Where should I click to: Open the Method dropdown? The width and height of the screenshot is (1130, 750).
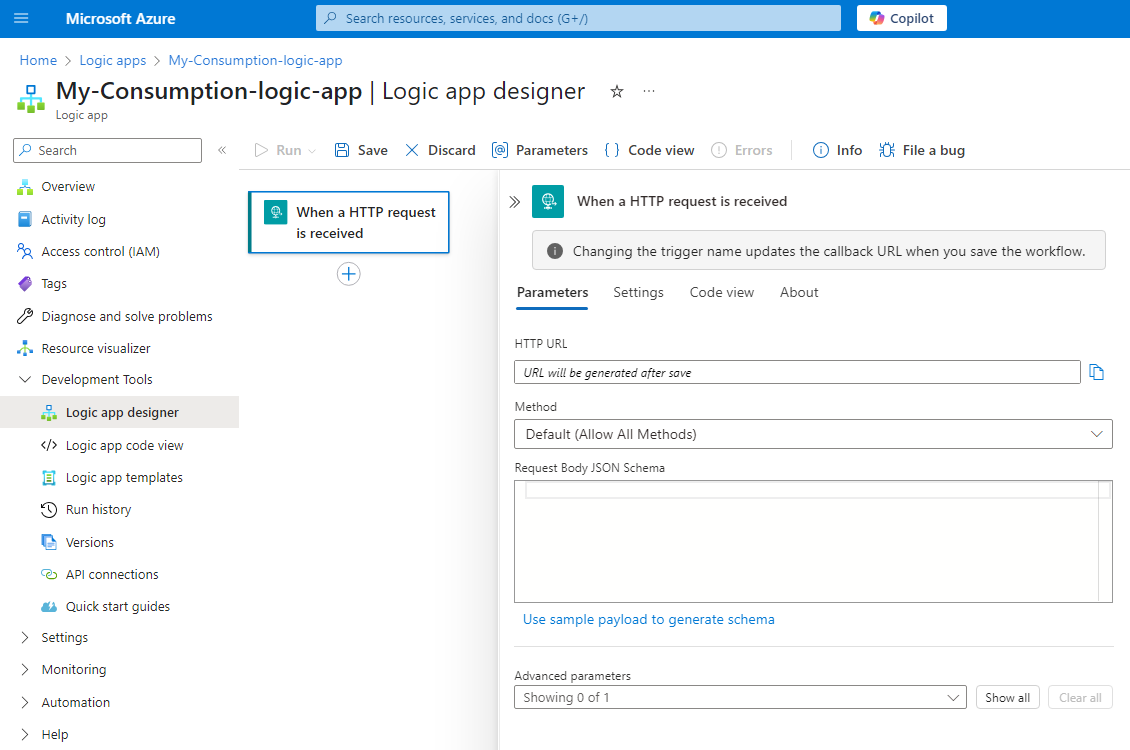pyautogui.click(x=812, y=434)
